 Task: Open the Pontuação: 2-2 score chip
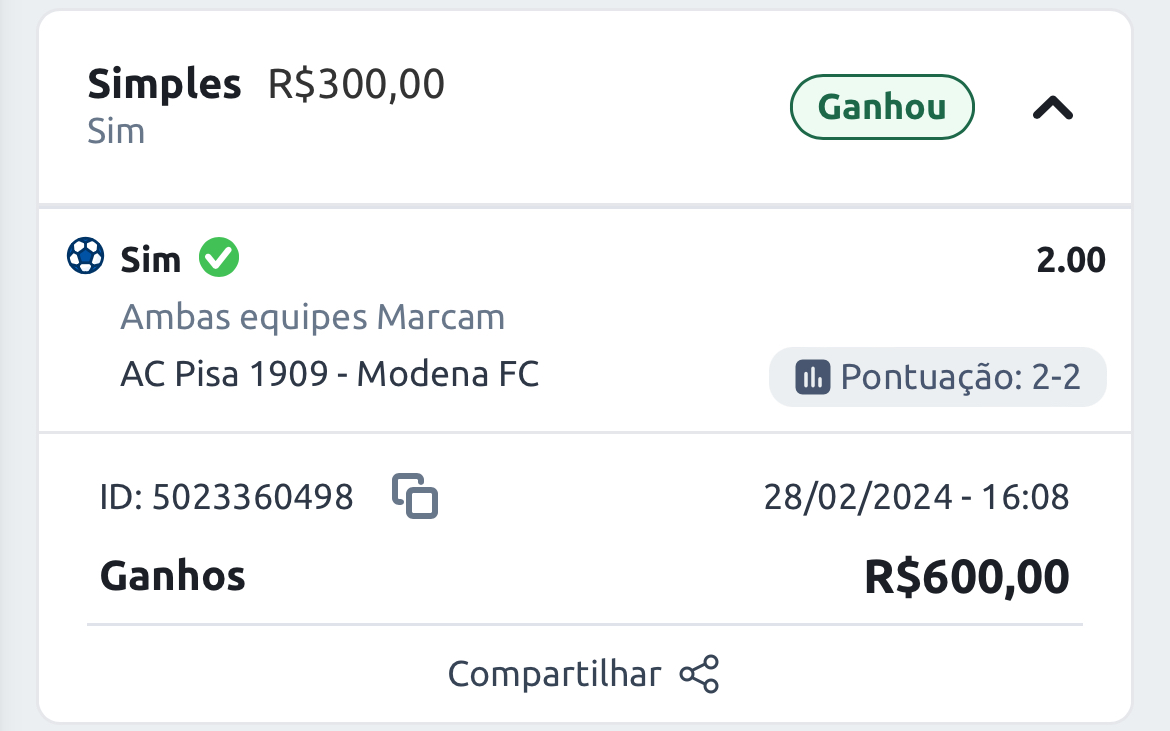click(x=937, y=377)
